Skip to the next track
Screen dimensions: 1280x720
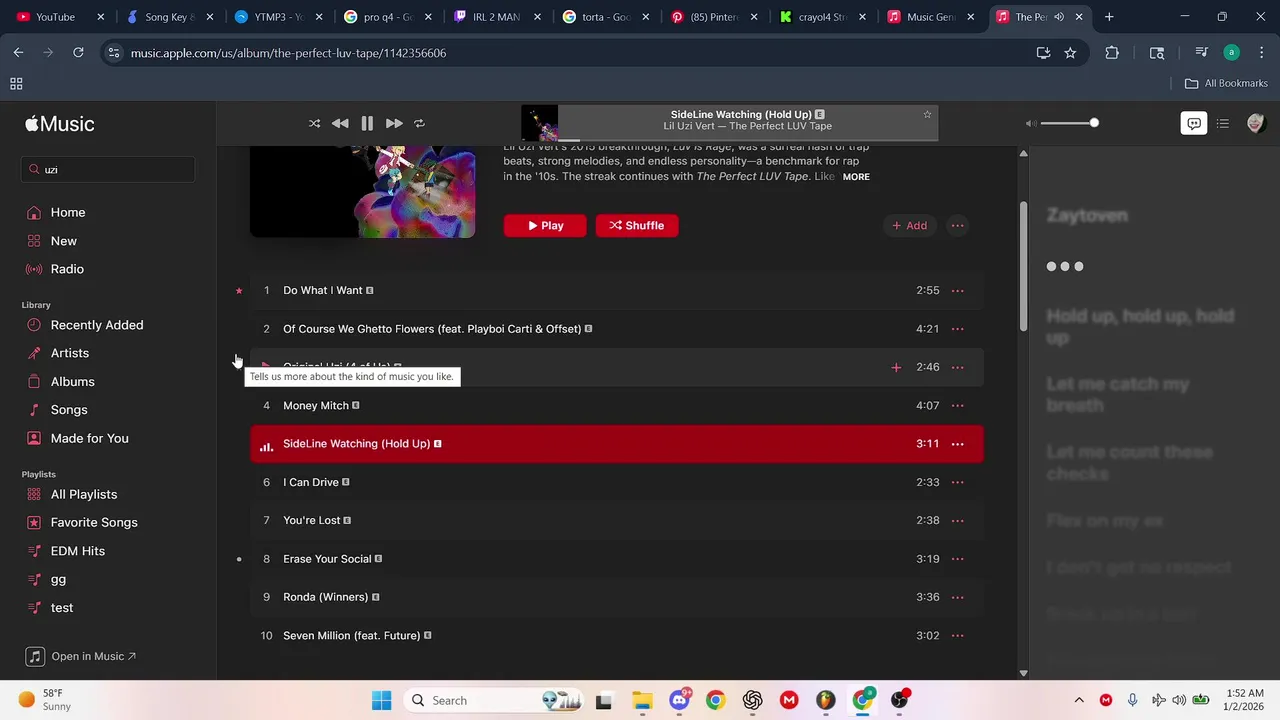pyautogui.click(x=394, y=123)
